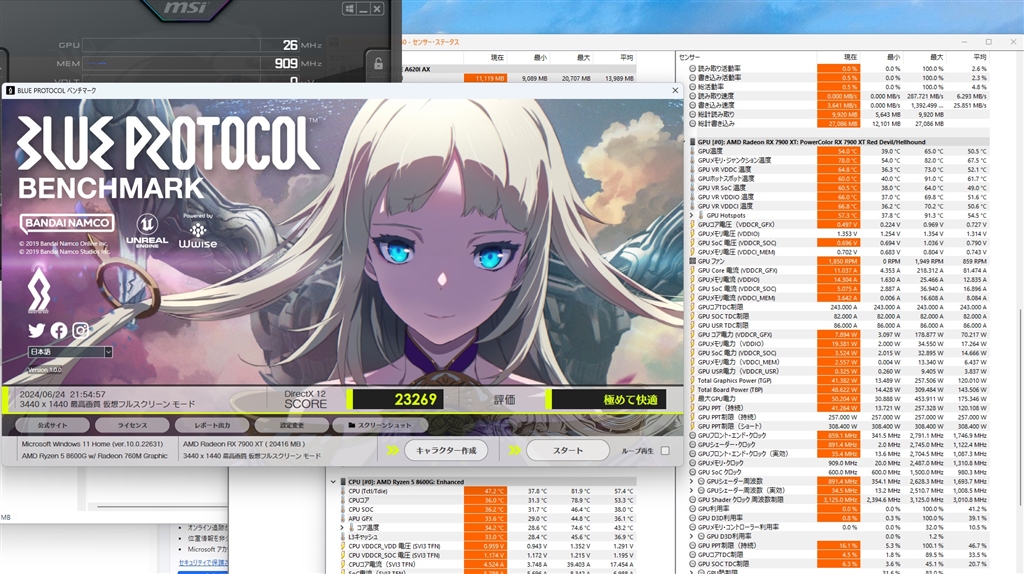
Task: Click the chip icon beside GPU [#0] header
Action: click(692, 142)
